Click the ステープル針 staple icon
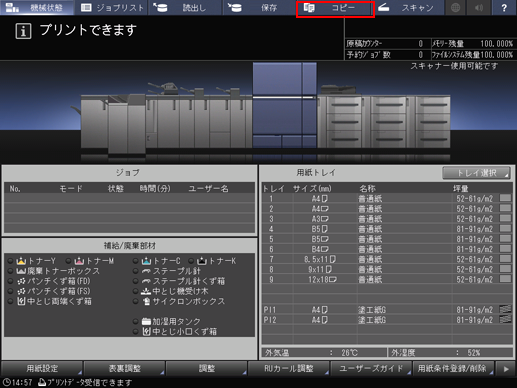The image size is (517, 388). click(x=146, y=271)
